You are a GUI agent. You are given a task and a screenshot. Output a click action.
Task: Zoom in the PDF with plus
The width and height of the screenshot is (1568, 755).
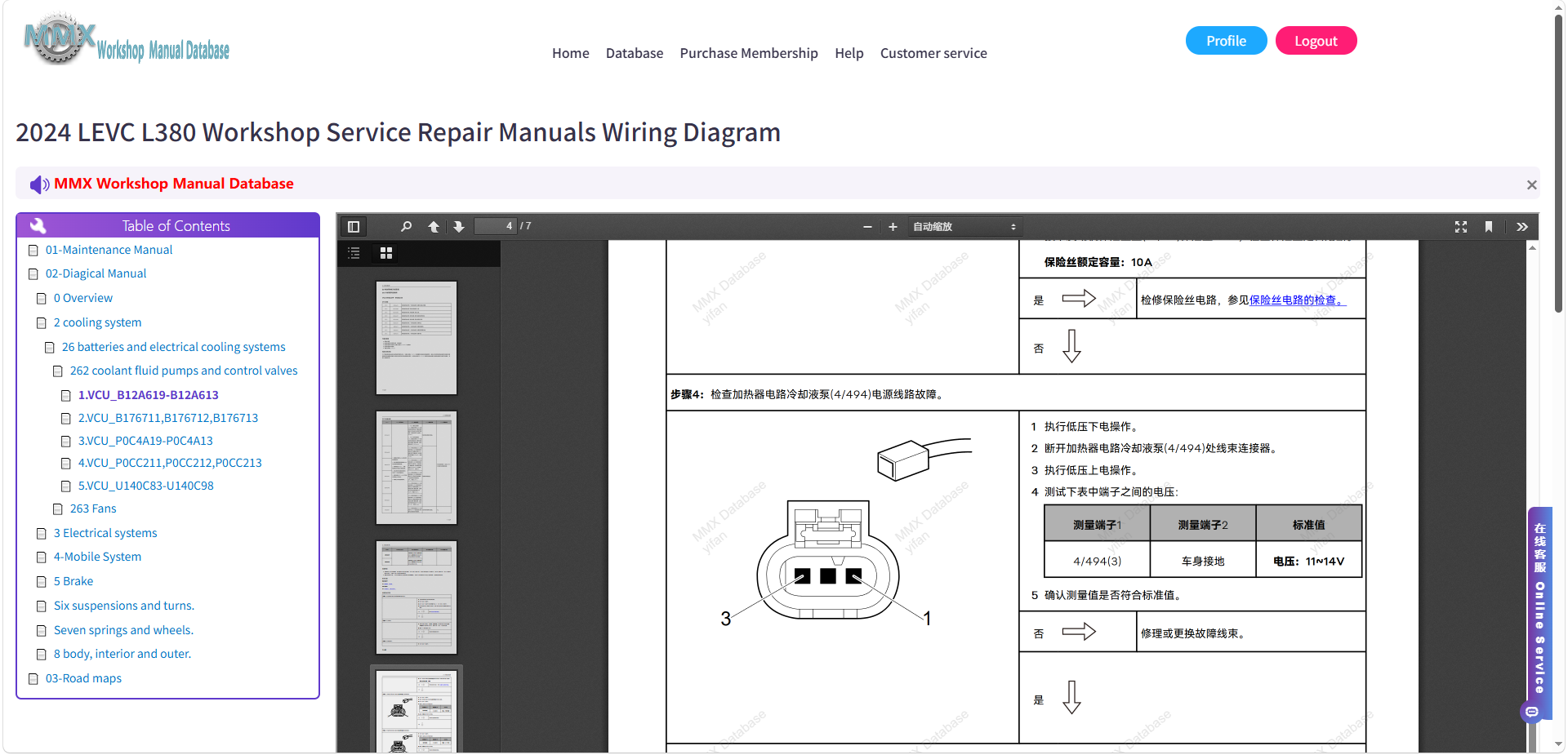pos(893,227)
